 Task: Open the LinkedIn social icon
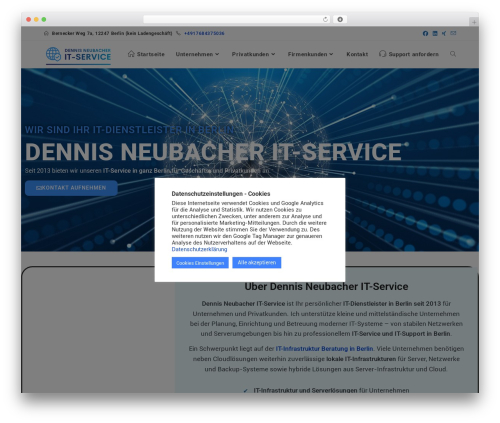[435, 33]
